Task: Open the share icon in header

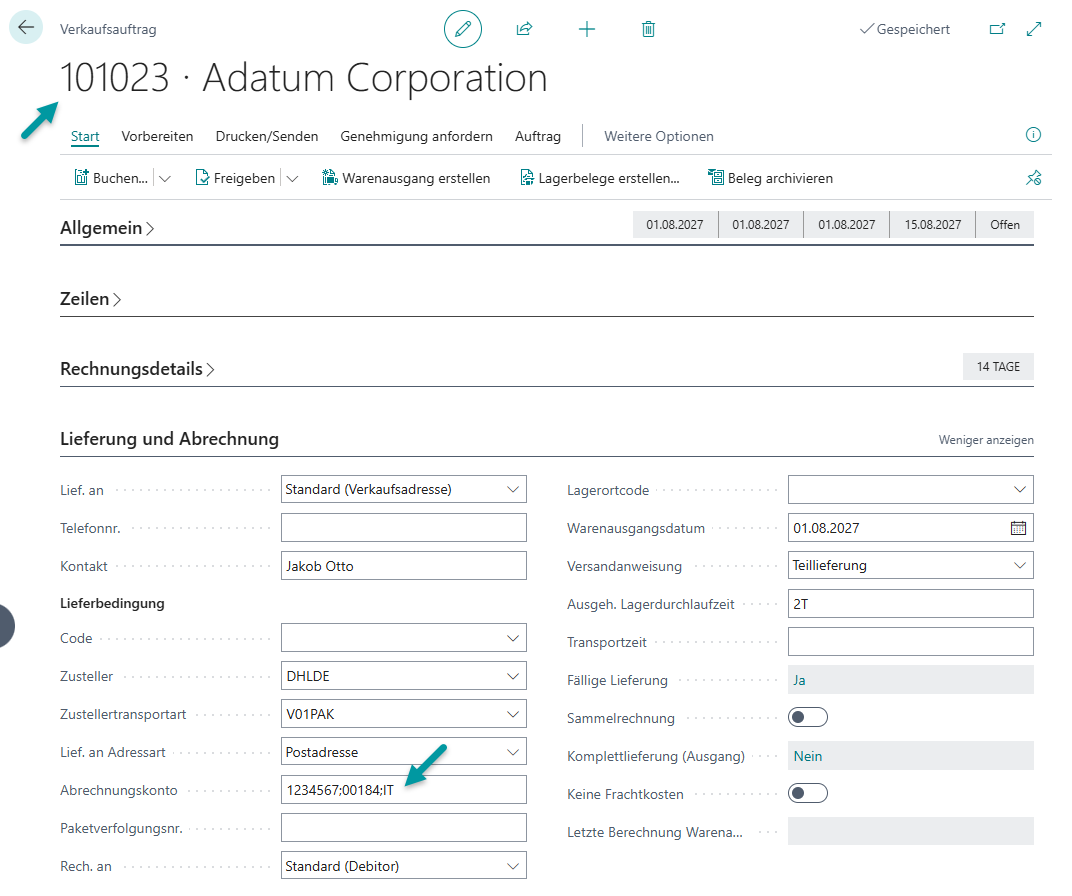Action: tap(524, 29)
